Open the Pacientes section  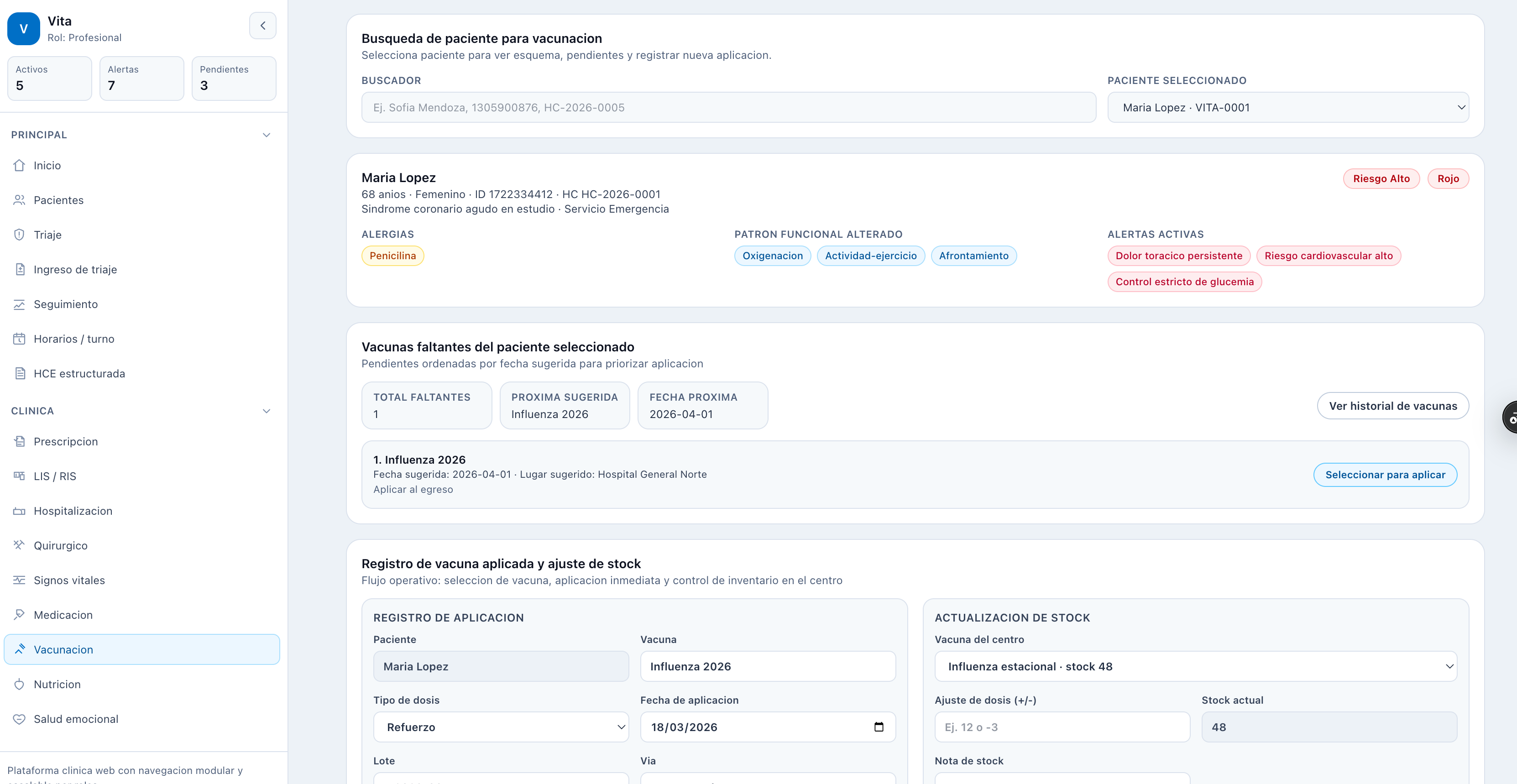click(142, 200)
